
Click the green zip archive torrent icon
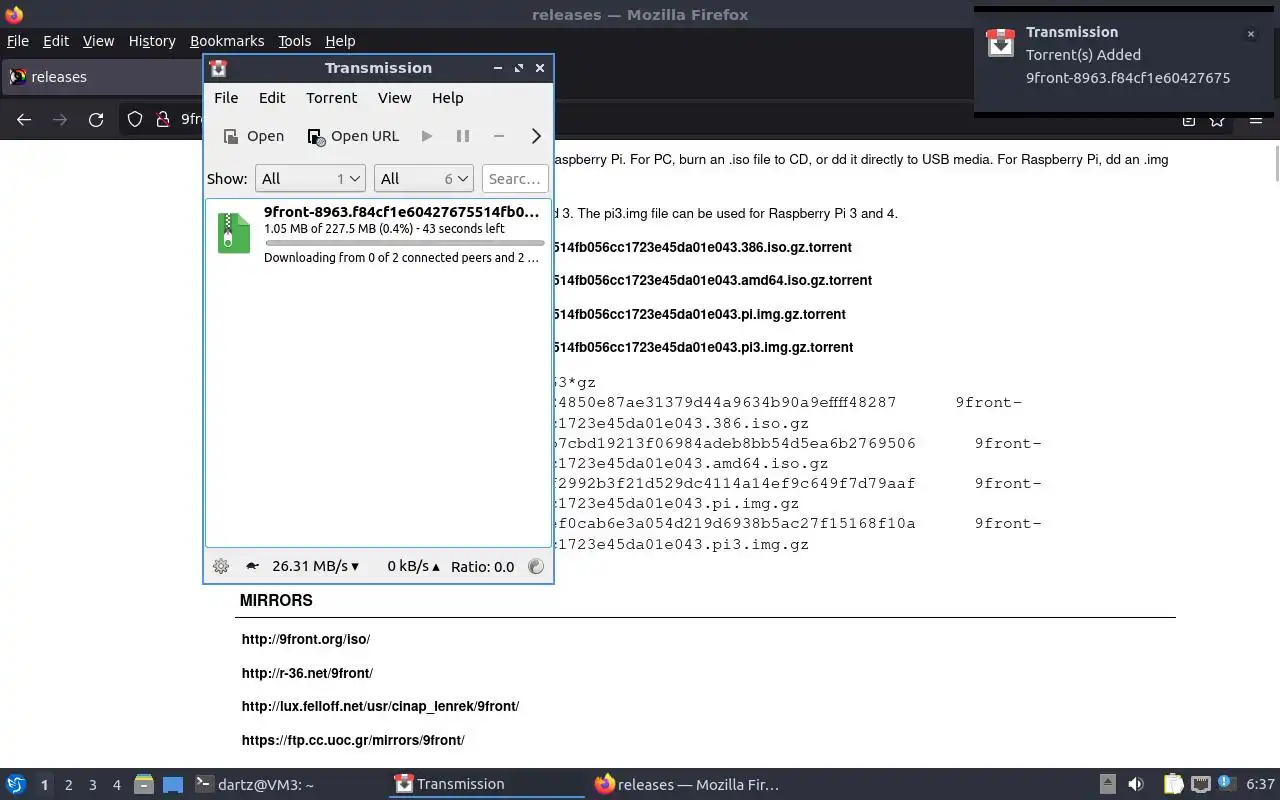234,232
